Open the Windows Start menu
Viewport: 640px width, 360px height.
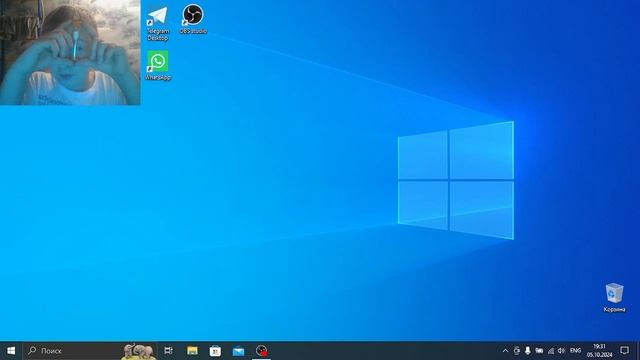point(11,351)
